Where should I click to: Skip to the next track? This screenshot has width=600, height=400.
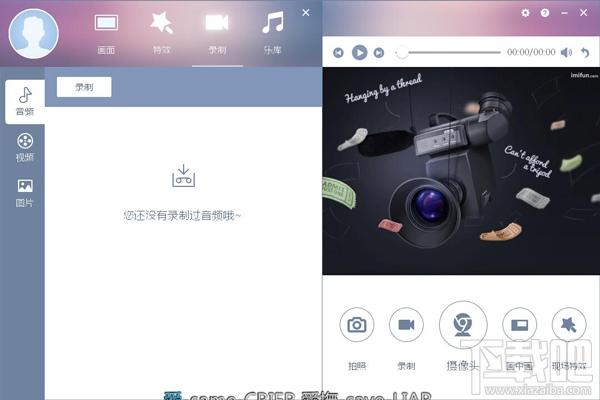(379, 52)
